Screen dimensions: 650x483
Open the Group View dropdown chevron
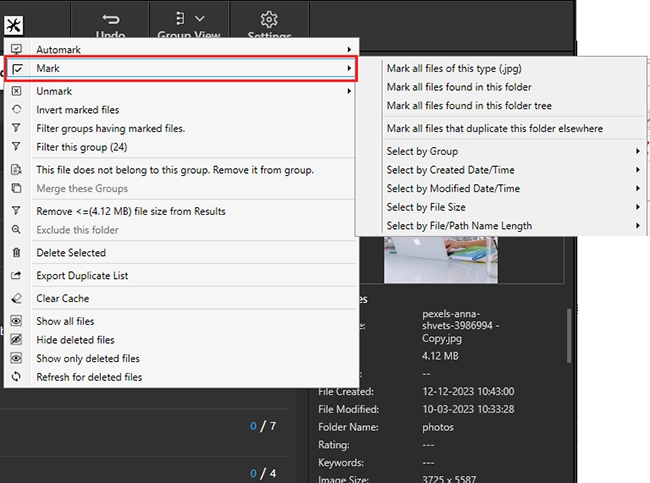click(200, 19)
